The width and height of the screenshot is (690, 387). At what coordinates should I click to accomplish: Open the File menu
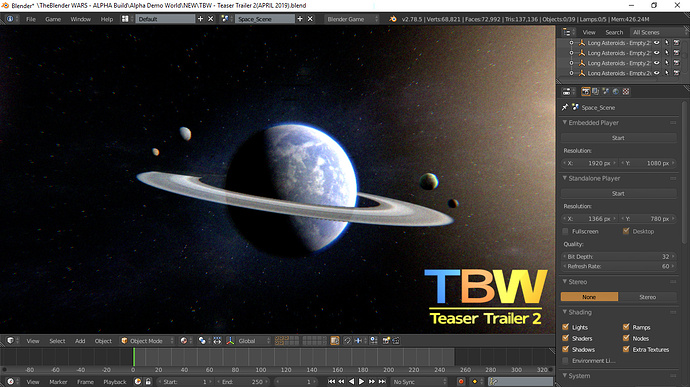pyautogui.click(x=31, y=19)
